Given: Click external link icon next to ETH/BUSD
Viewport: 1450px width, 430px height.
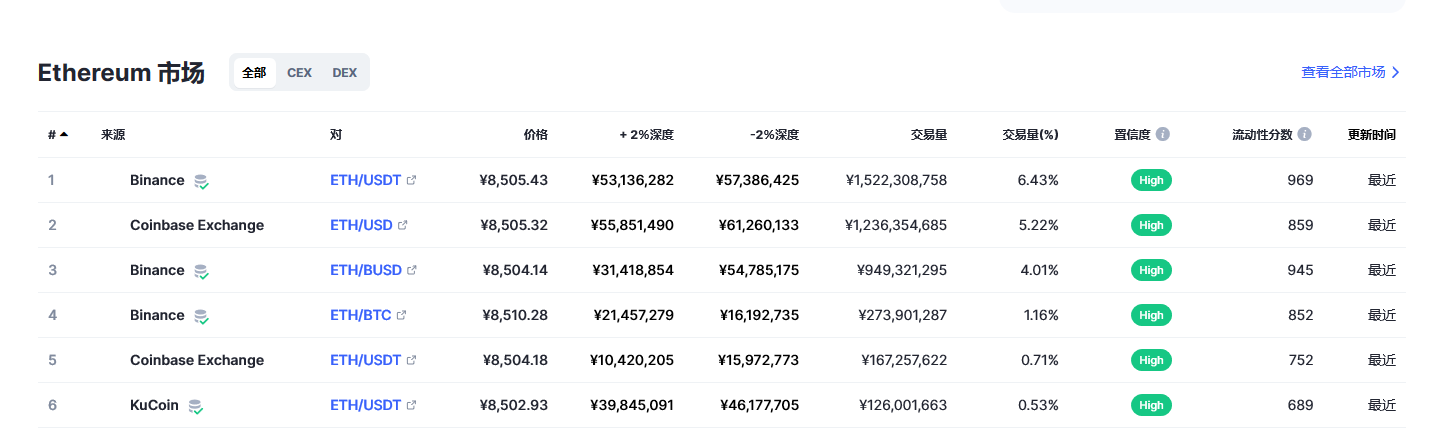Looking at the screenshot, I should (x=412, y=271).
